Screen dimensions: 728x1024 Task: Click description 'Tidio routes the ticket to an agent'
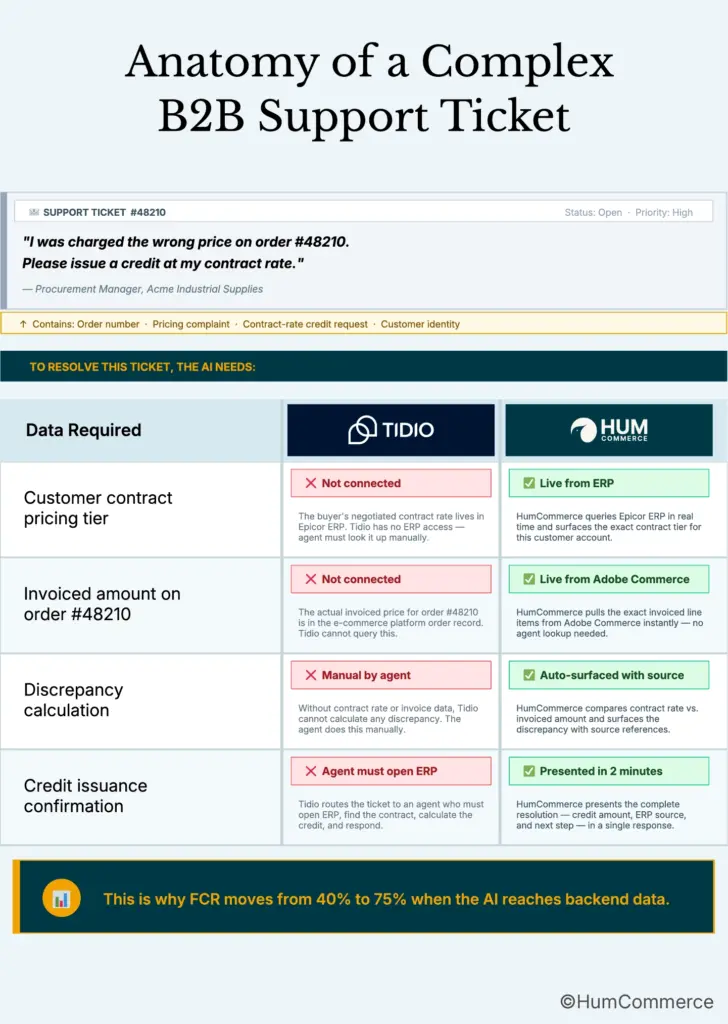[391, 815]
